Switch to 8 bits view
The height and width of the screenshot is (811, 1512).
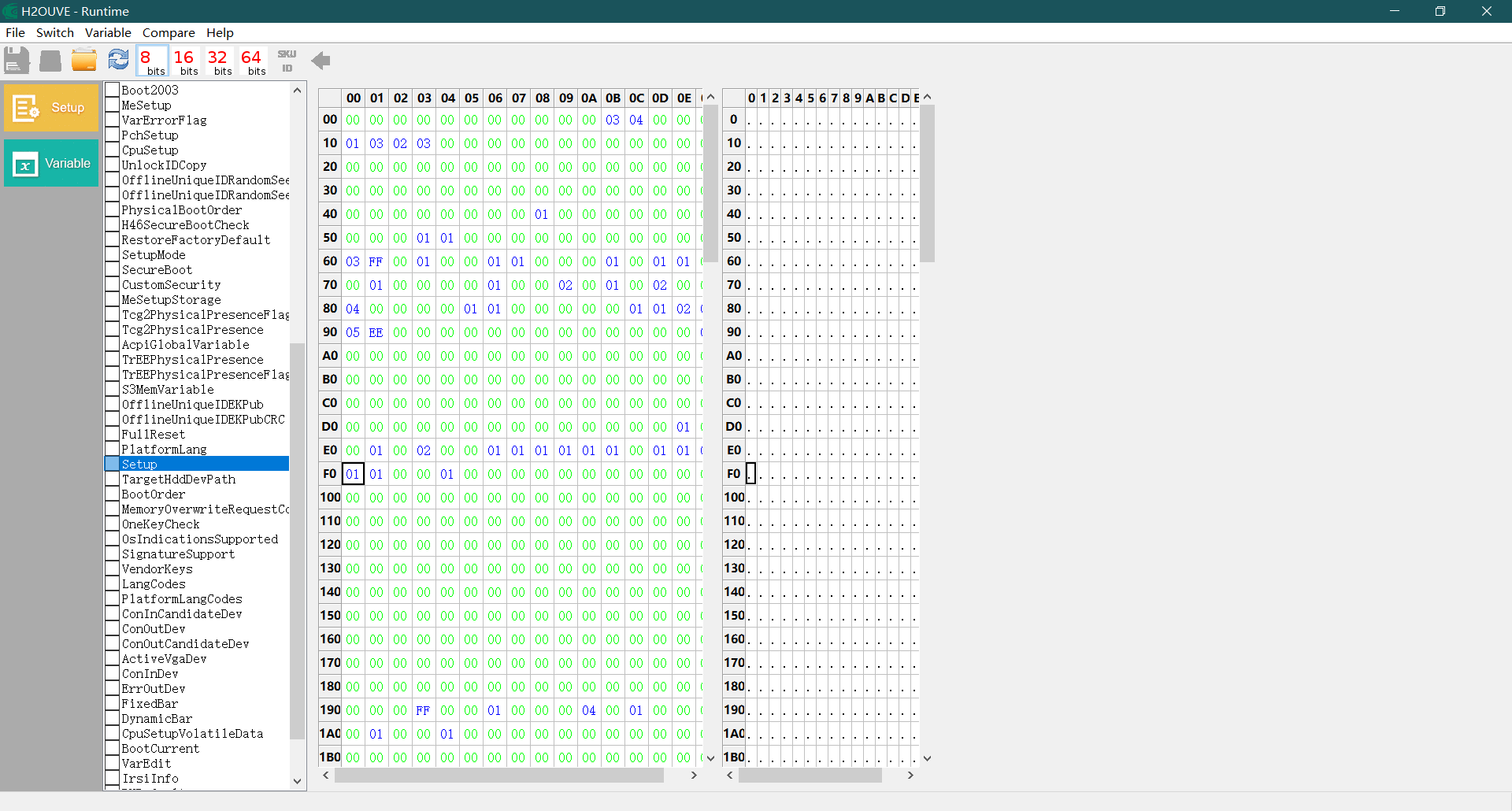point(152,61)
